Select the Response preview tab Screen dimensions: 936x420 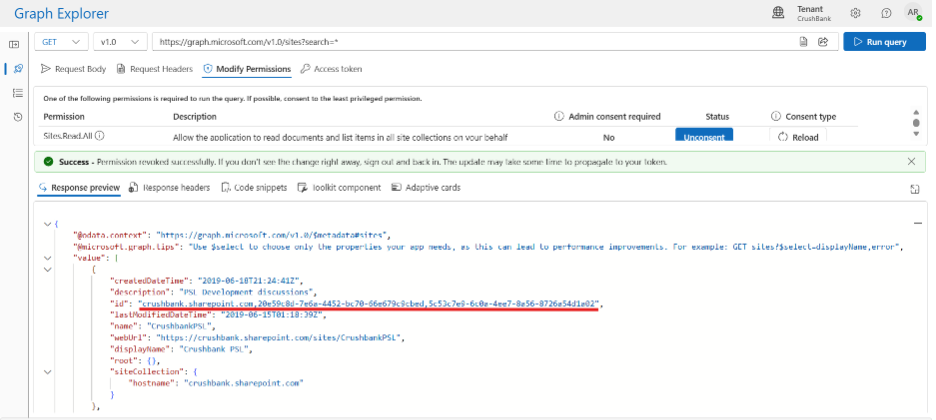pos(79,188)
